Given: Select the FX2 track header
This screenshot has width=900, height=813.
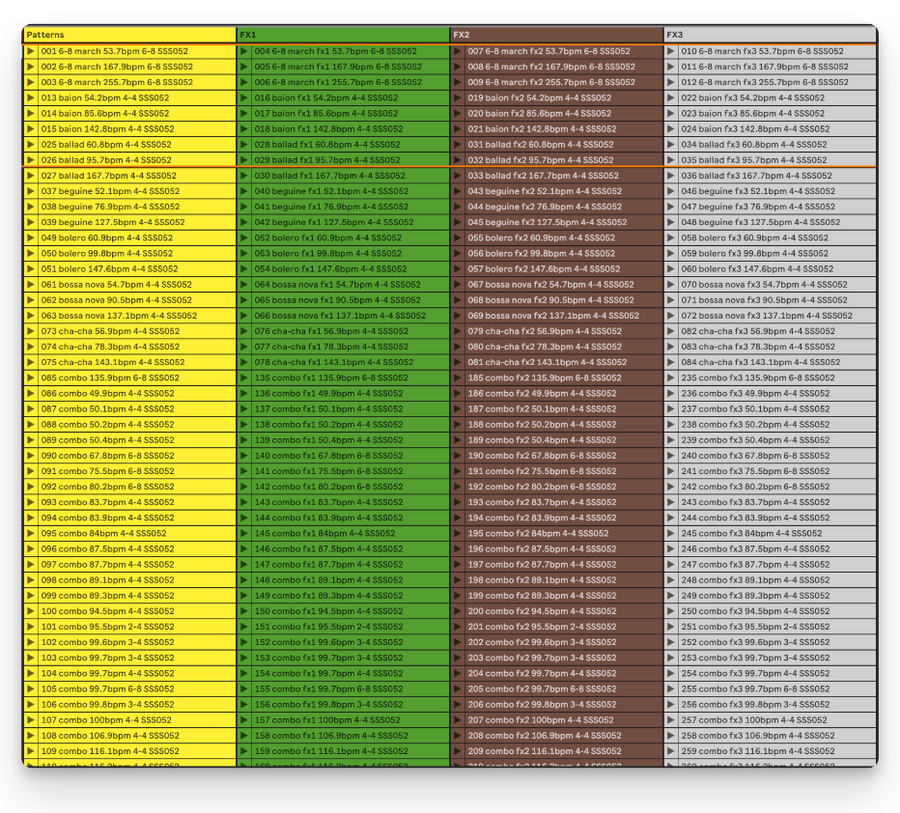Looking at the screenshot, I should click(557, 35).
